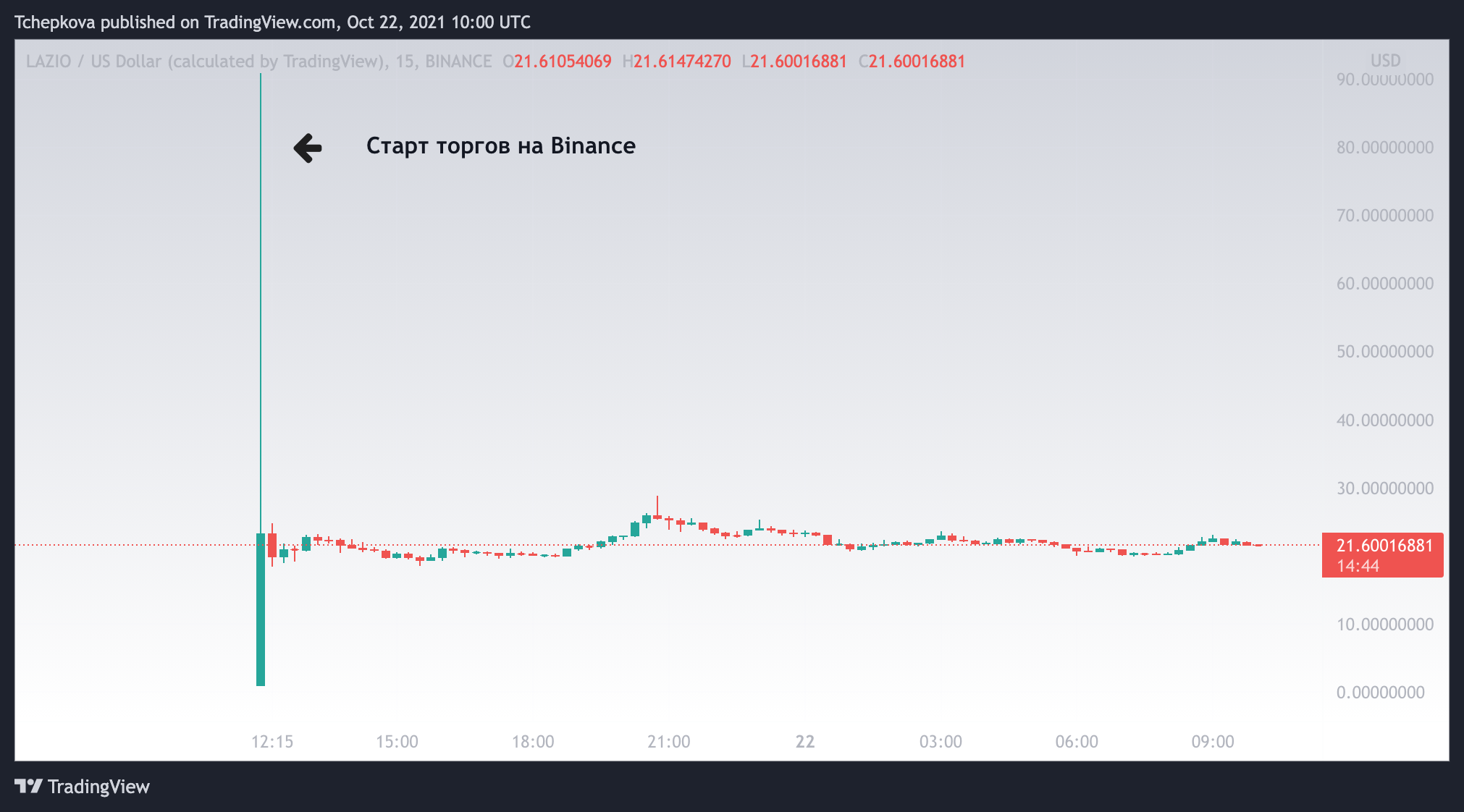This screenshot has width=1464, height=812.
Task: Click the TradingView text at bottom left
Action: 98,787
